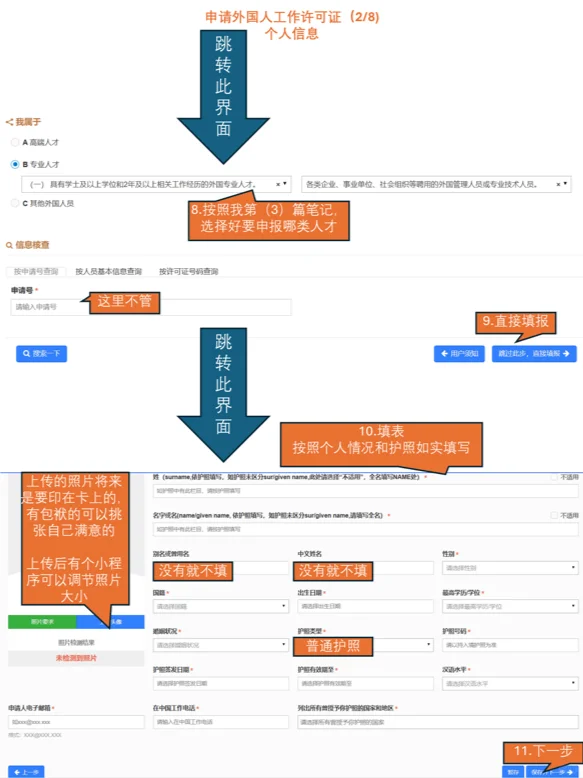This screenshot has width=583, height=778.
Task: Switch to the 按人员基本信息查询 tab
Action: click(109, 271)
